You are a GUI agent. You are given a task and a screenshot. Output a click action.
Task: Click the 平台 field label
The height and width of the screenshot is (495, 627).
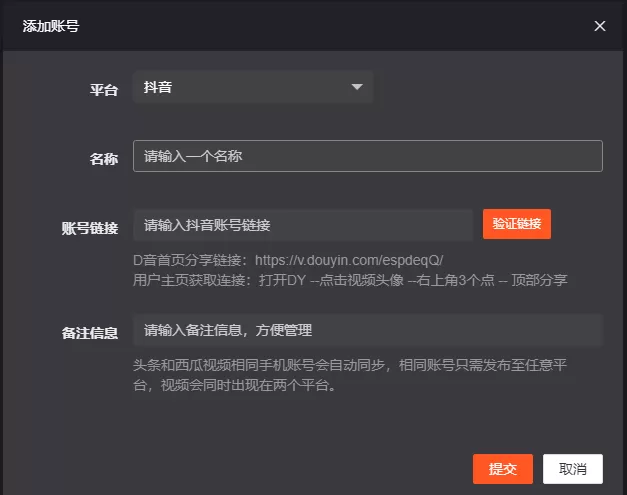[104, 90]
